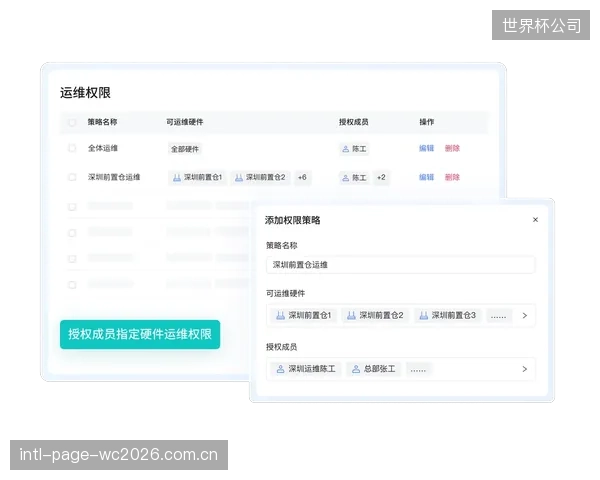
Task: Click the 授权成员 column header
Action: tap(354, 122)
